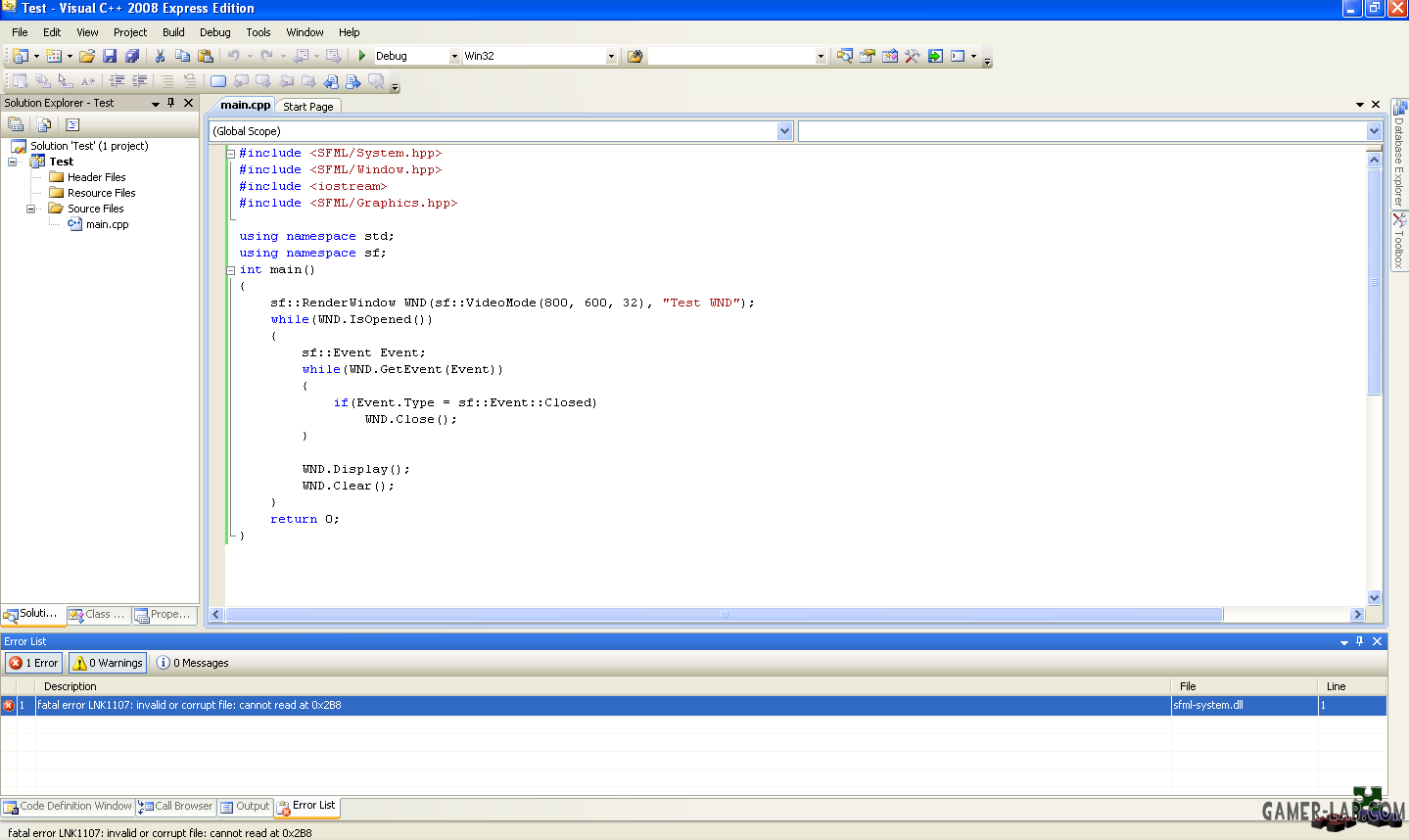Save main.cpp with the floppy disk icon
The width and height of the screenshot is (1409, 840).
tap(110, 56)
